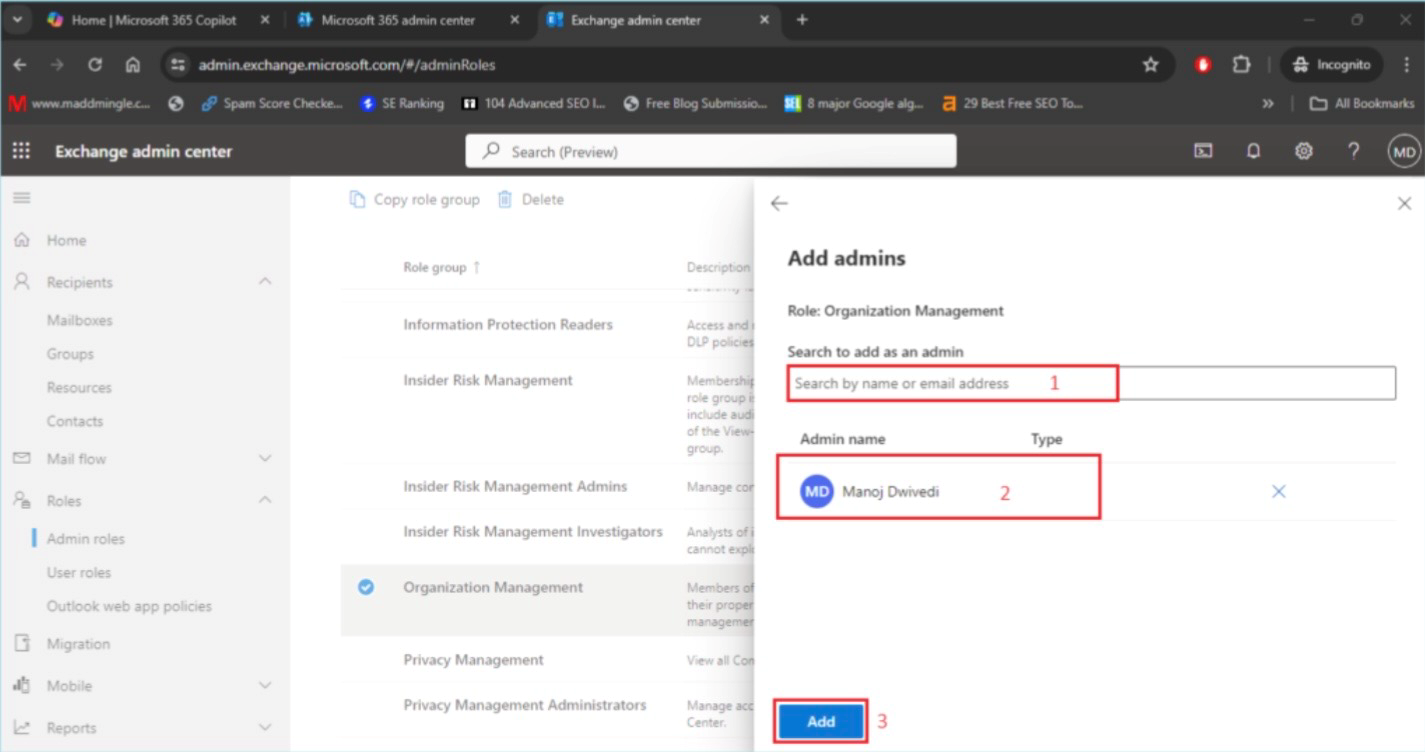
Task: Sort by the Role group column header
Action: click(442, 267)
